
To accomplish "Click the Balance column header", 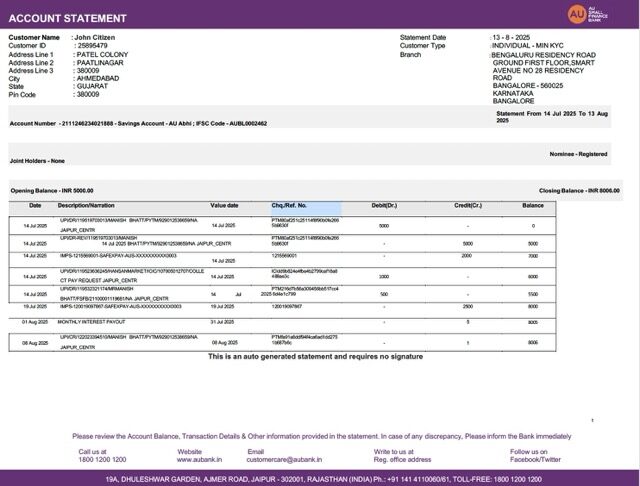I will [533, 206].
